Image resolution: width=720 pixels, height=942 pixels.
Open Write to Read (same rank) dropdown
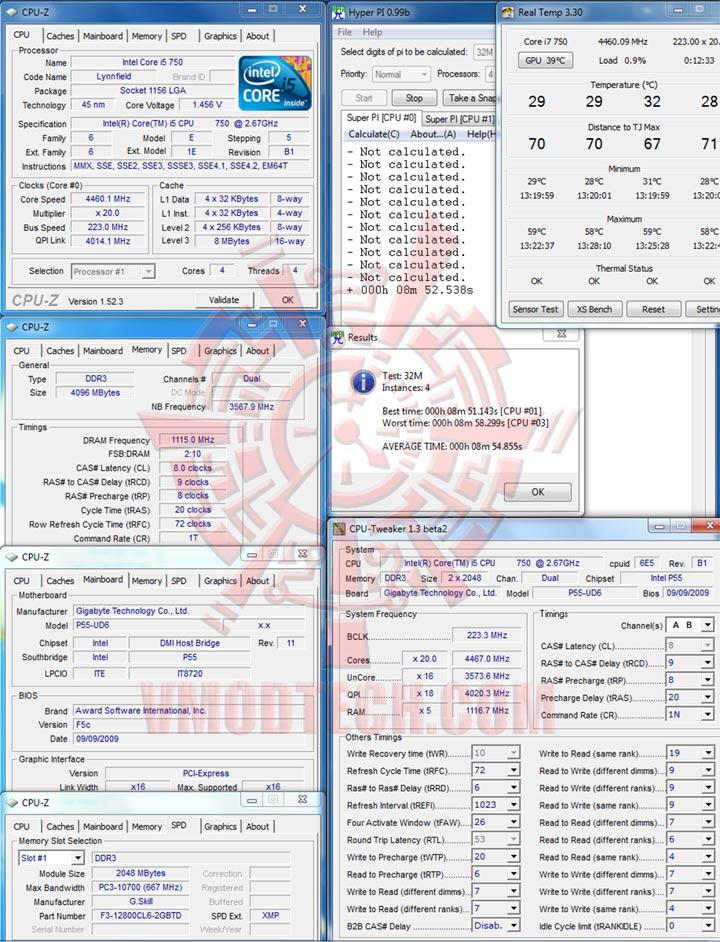(x=690, y=753)
